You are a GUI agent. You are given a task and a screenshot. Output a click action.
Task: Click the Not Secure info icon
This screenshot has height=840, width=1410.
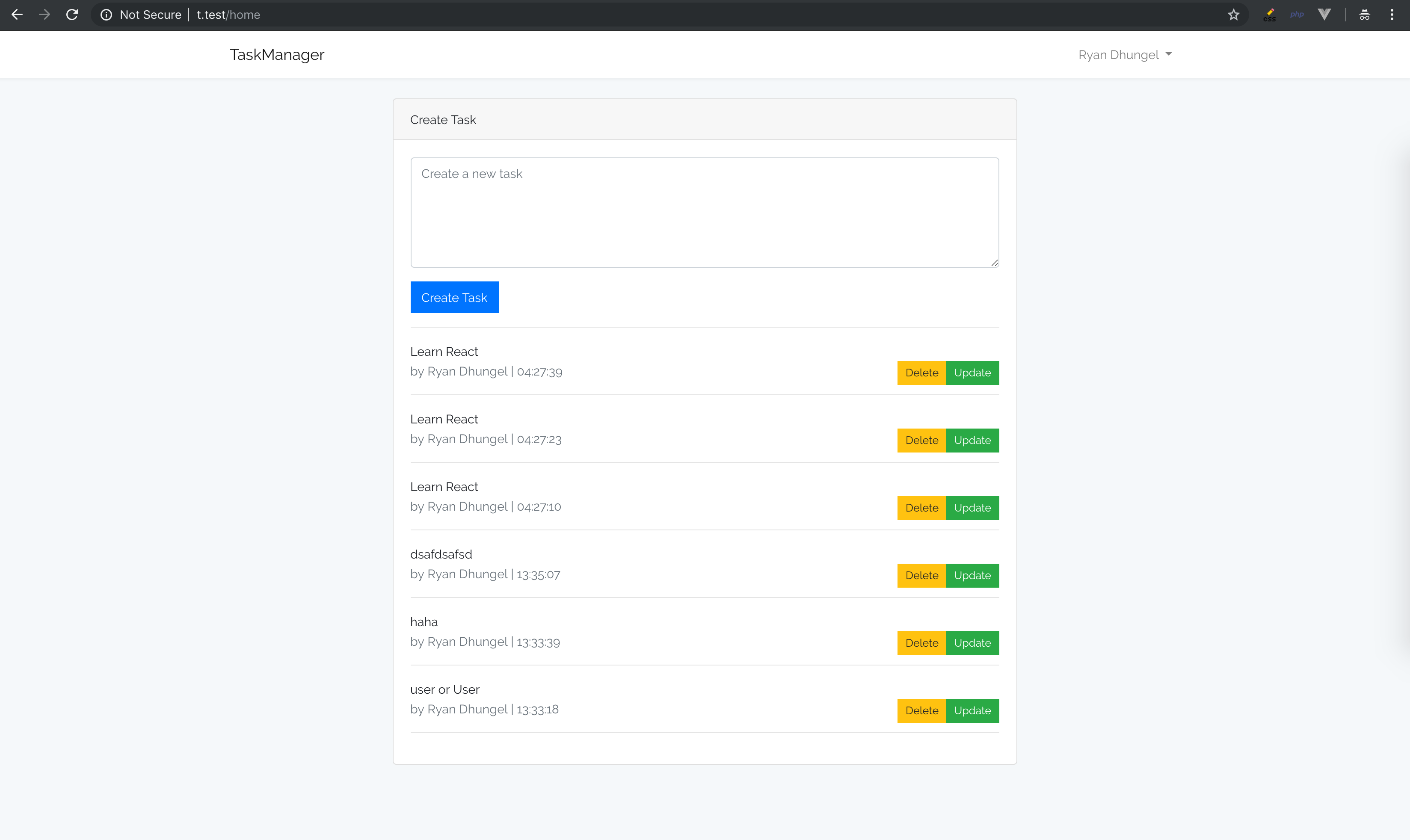click(106, 15)
